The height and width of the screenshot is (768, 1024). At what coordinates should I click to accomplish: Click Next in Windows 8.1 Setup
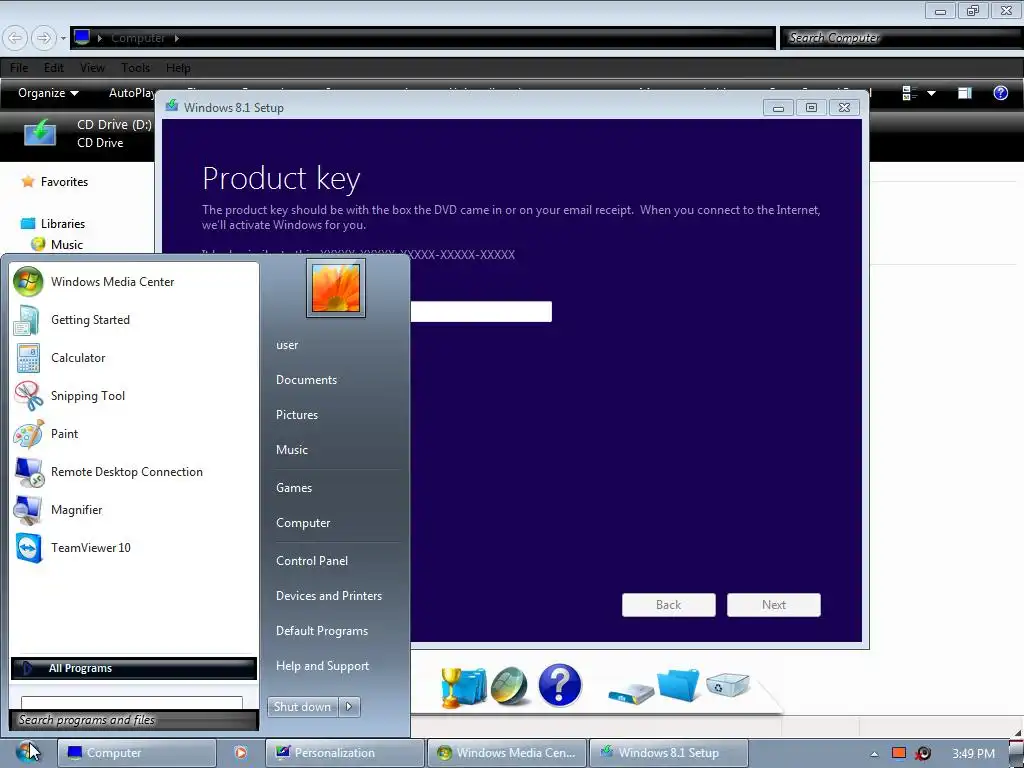pos(774,605)
